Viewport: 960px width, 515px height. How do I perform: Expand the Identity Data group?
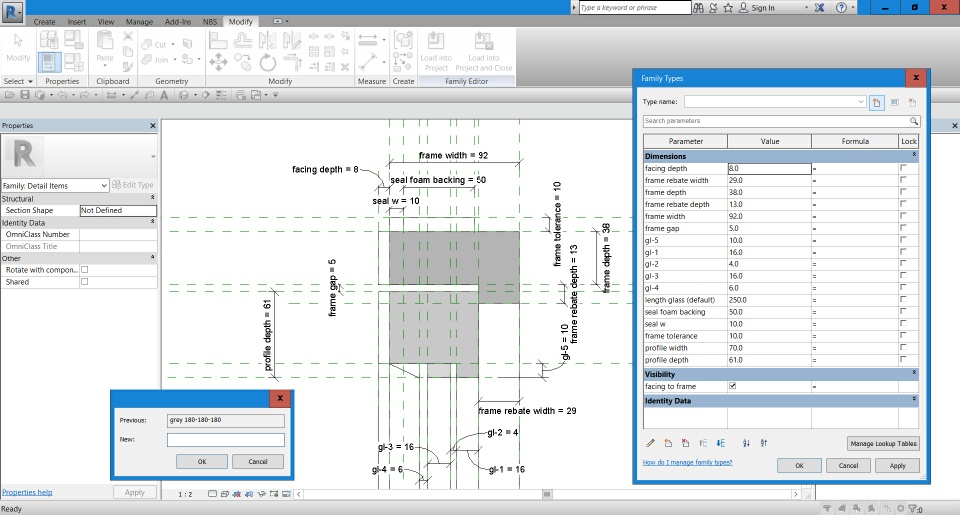coord(913,400)
